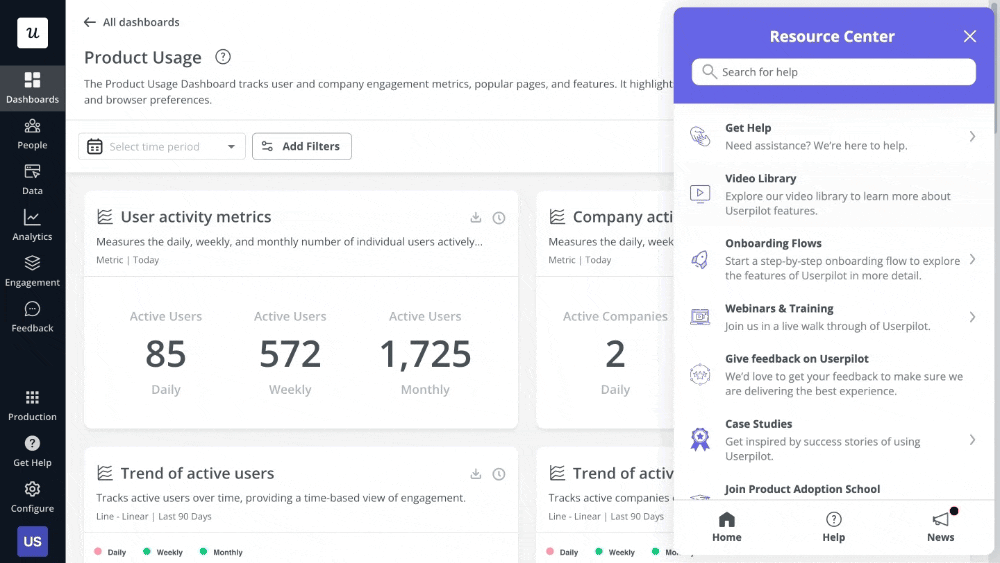This screenshot has height=563, width=1000.
Task: Open the Data section in sidebar
Action: (32, 179)
